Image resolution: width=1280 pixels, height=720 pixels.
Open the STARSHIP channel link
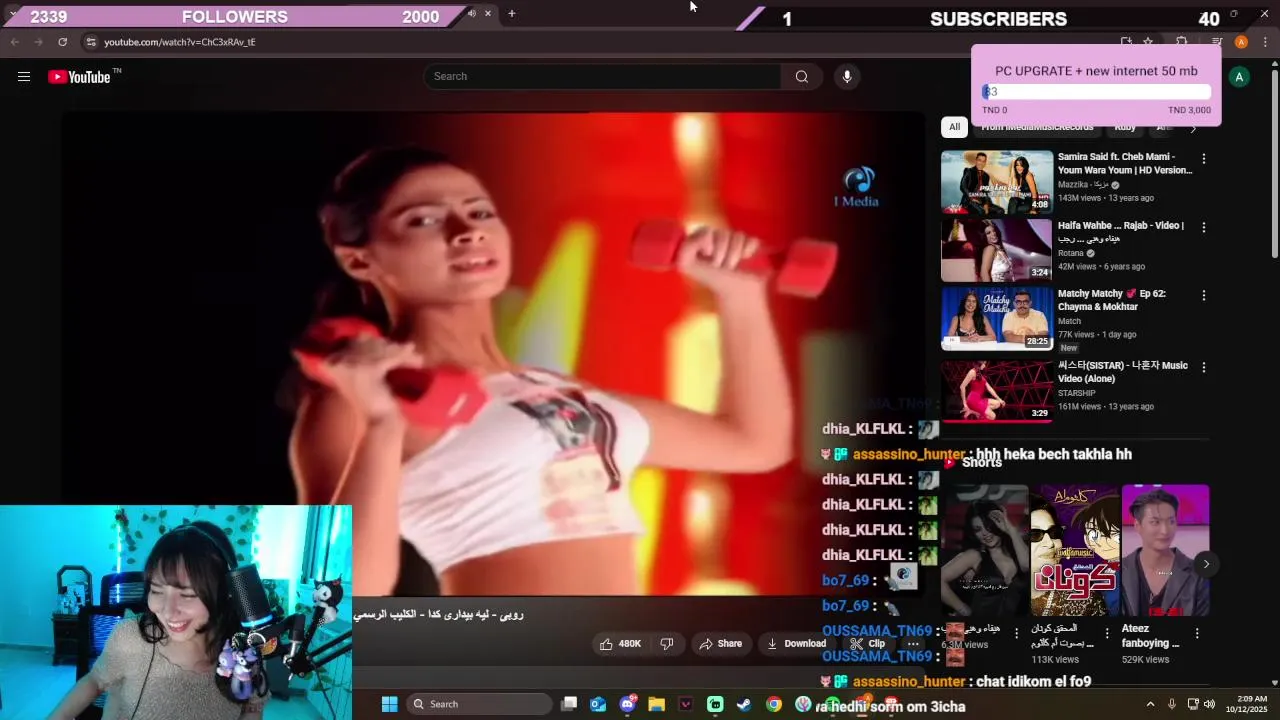[x=1079, y=393]
